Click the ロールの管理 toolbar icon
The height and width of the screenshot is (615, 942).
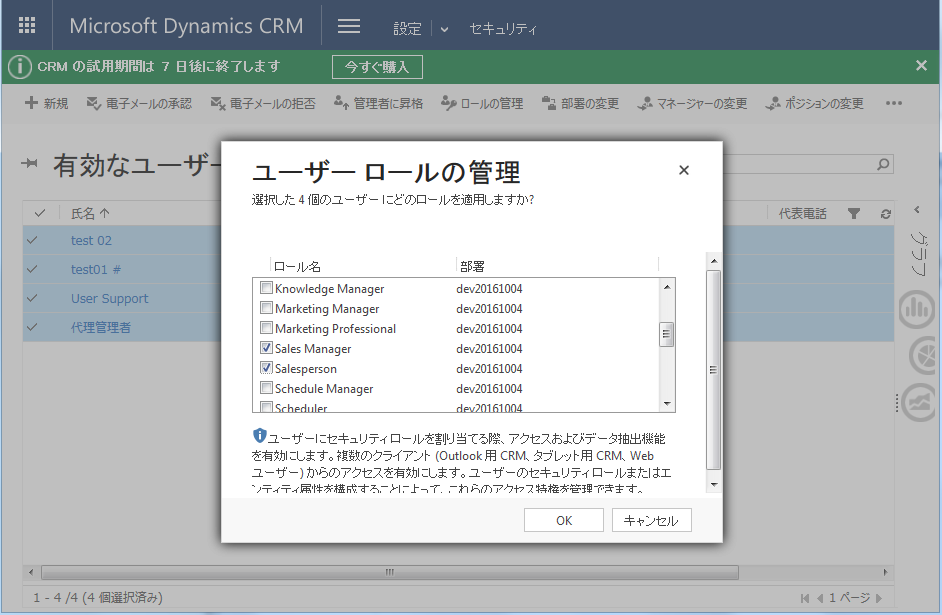(x=449, y=103)
